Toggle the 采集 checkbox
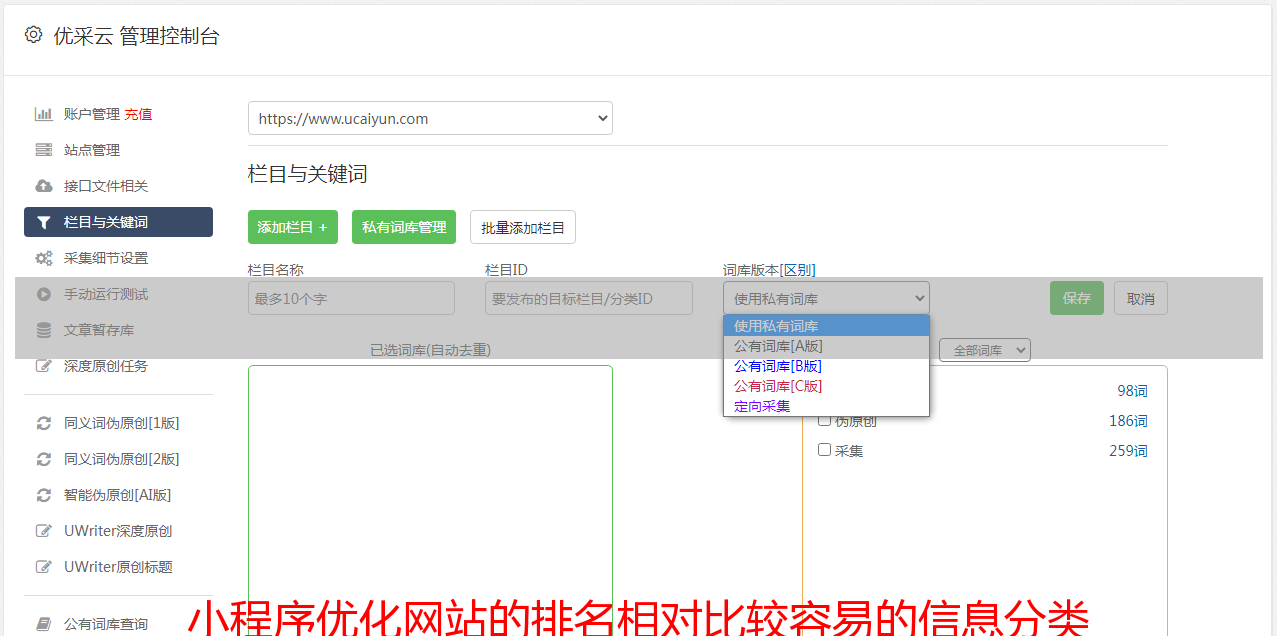Viewport: 1277px width, 636px height. tap(824, 450)
